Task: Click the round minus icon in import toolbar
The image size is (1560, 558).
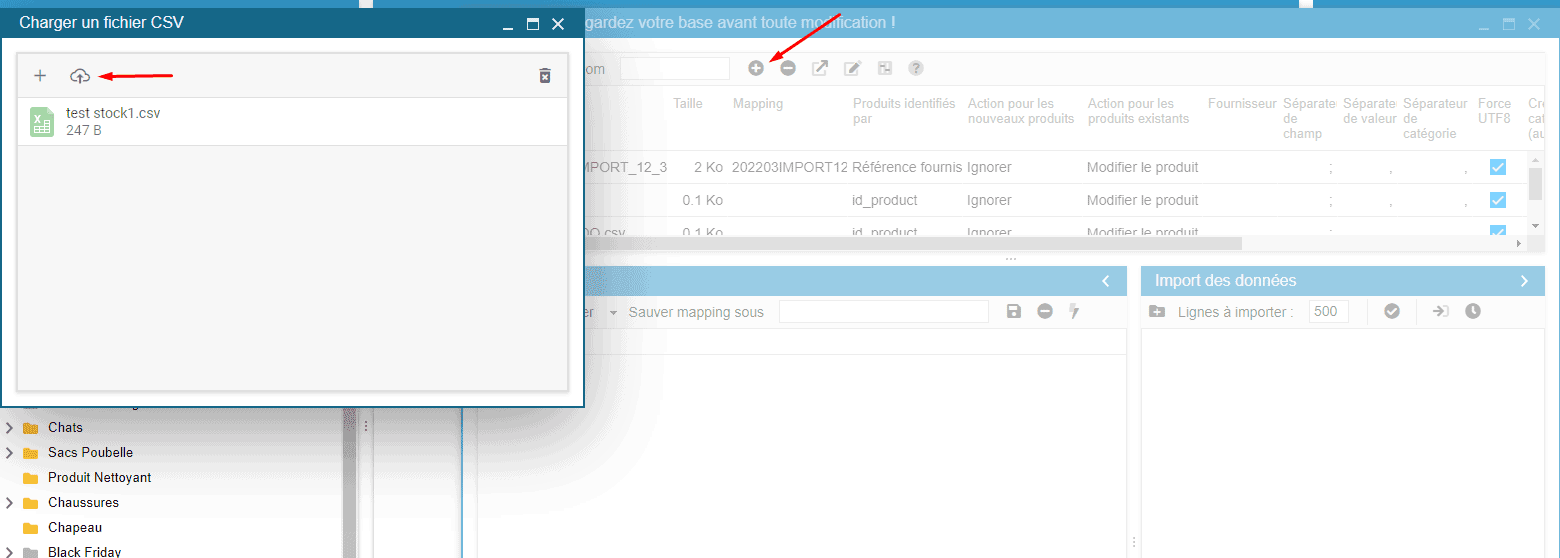Action: point(788,68)
